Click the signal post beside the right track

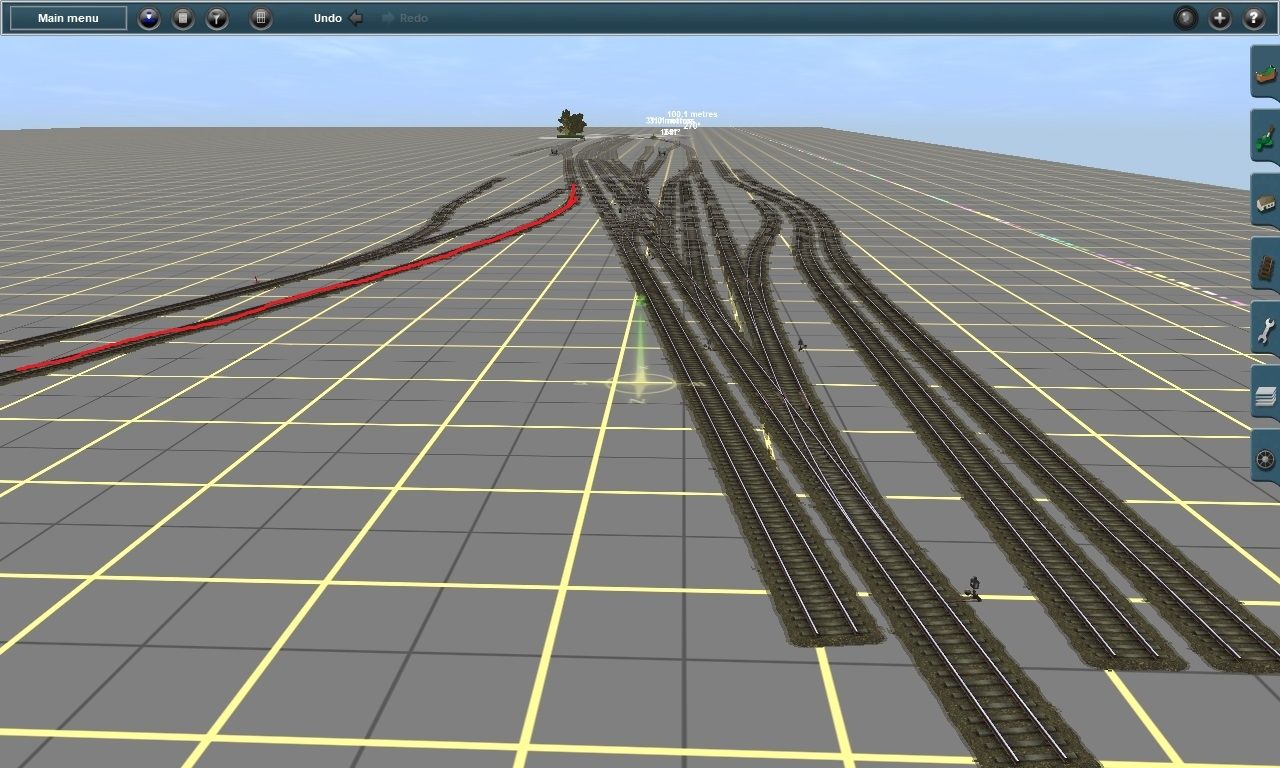[973, 588]
